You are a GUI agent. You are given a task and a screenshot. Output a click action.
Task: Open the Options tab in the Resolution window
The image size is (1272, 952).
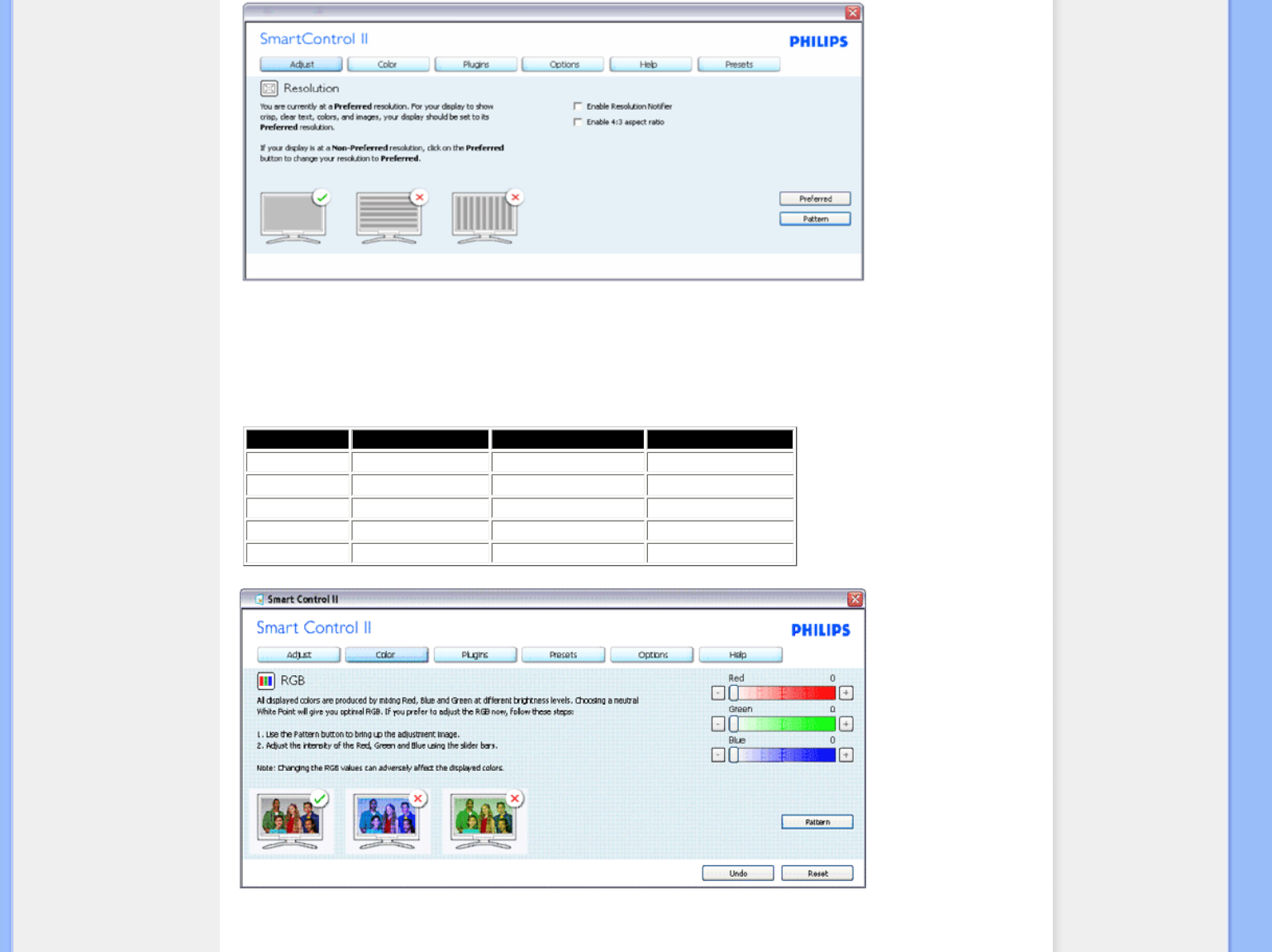click(x=564, y=64)
